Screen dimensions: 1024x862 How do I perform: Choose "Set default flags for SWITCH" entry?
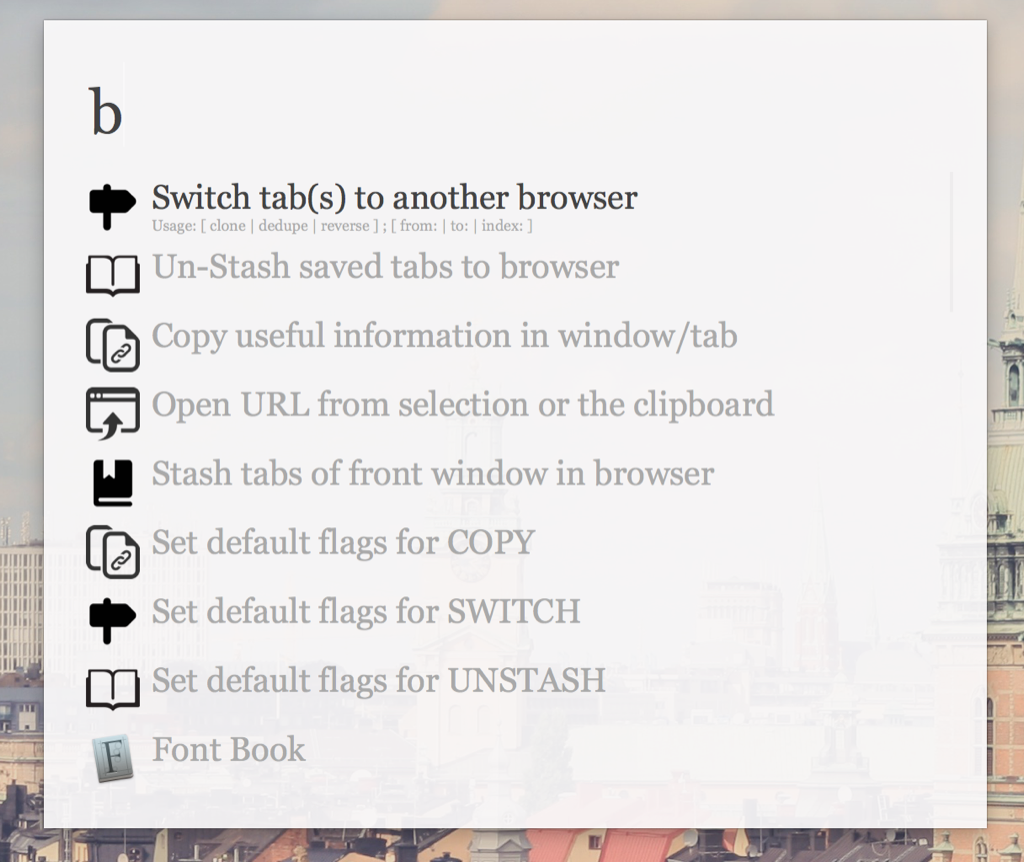pyautogui.click(x=365, y=612)
